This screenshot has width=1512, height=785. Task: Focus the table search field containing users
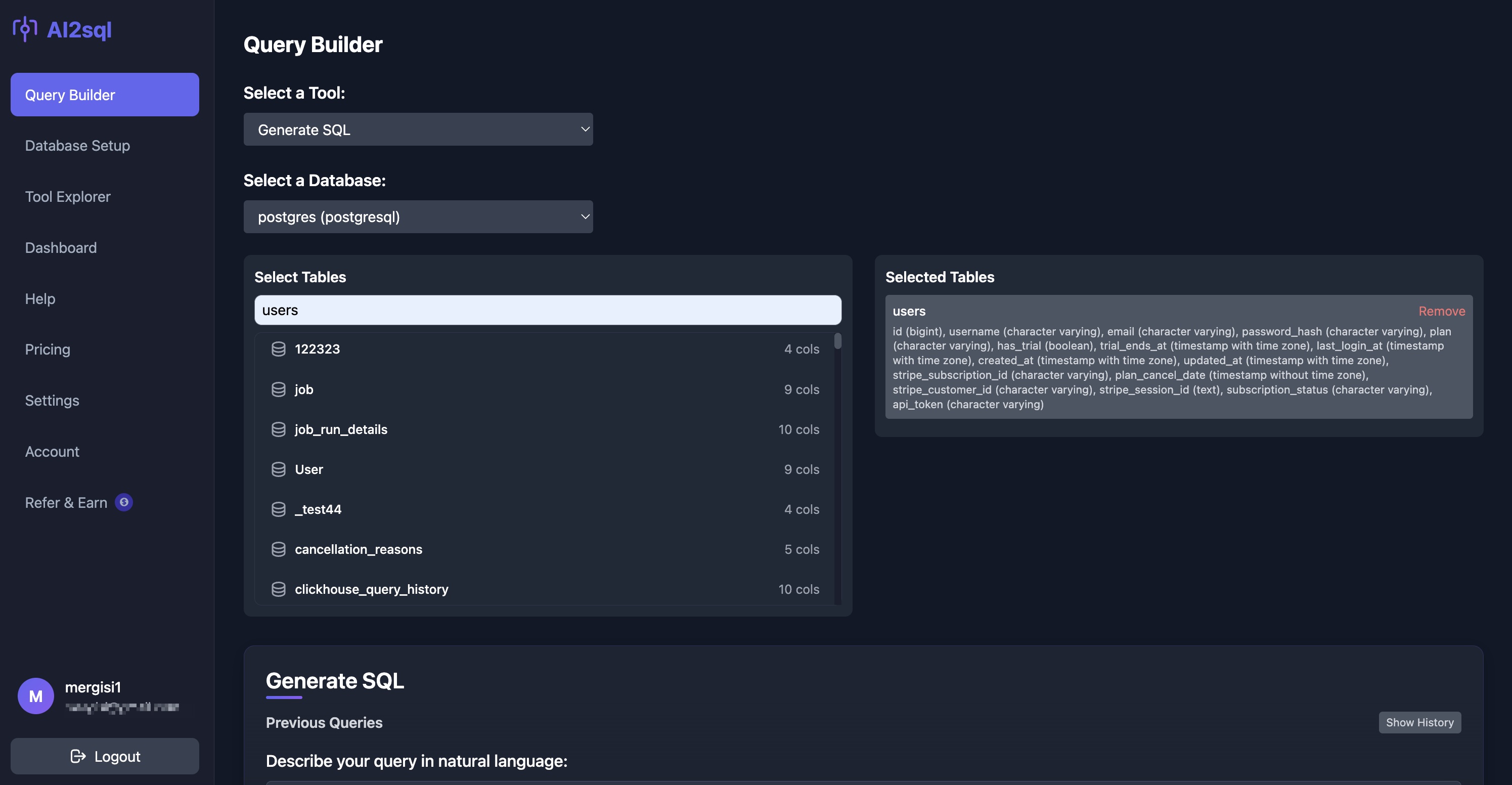point(547,310)
